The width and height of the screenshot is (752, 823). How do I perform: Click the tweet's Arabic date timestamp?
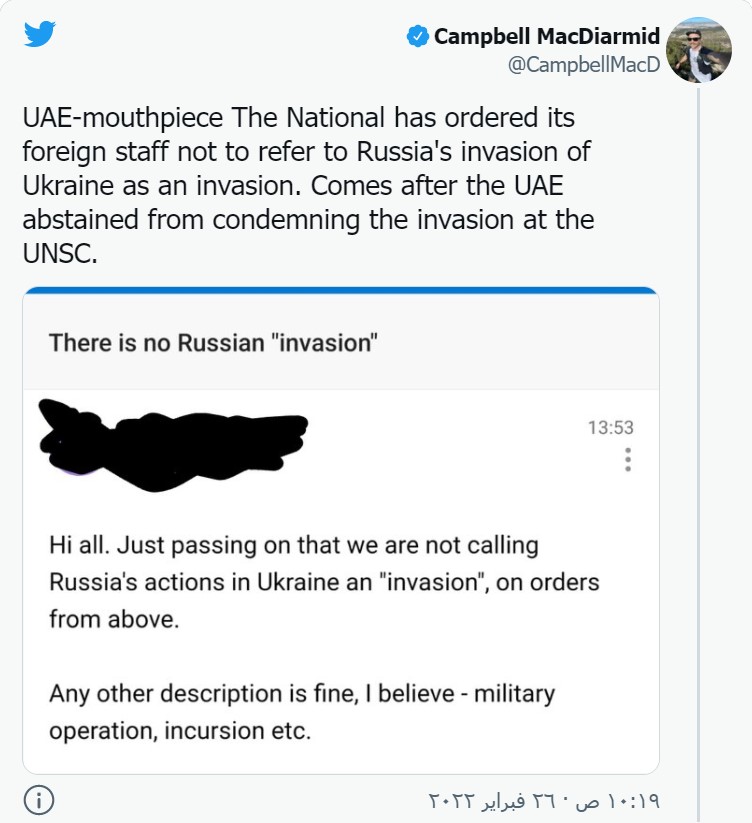point(544,801)
